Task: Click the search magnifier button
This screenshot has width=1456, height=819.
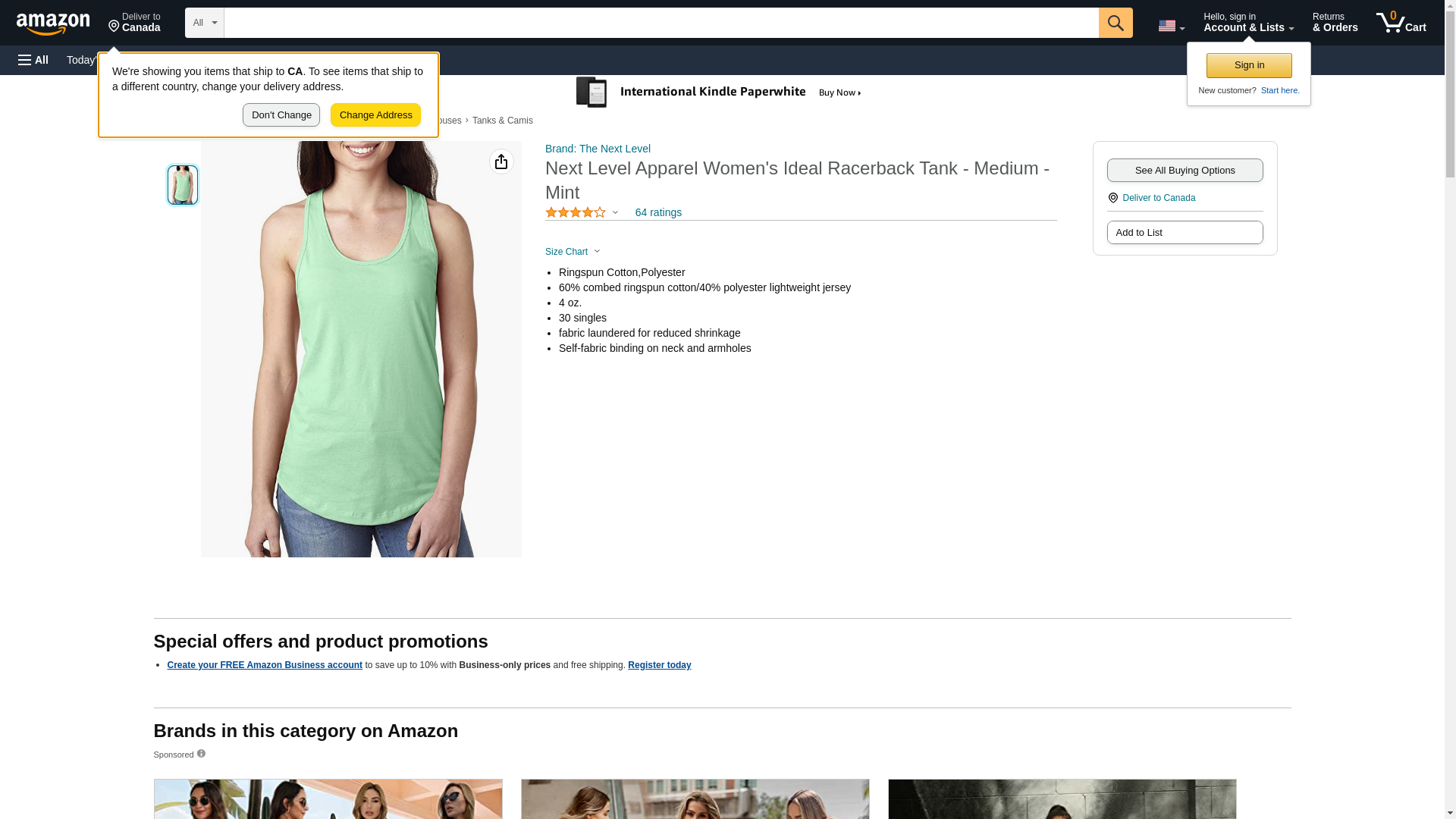Action: (x=1115, y=23)
